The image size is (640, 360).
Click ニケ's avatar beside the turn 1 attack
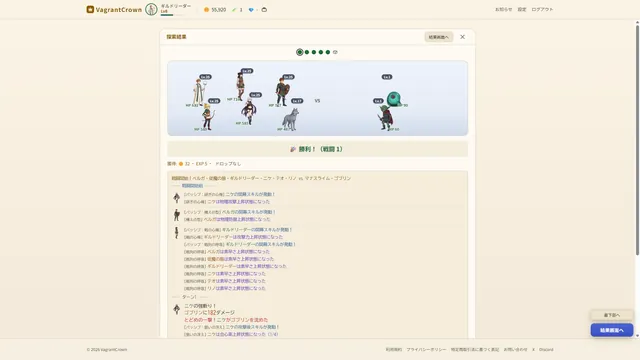[176, 309]
